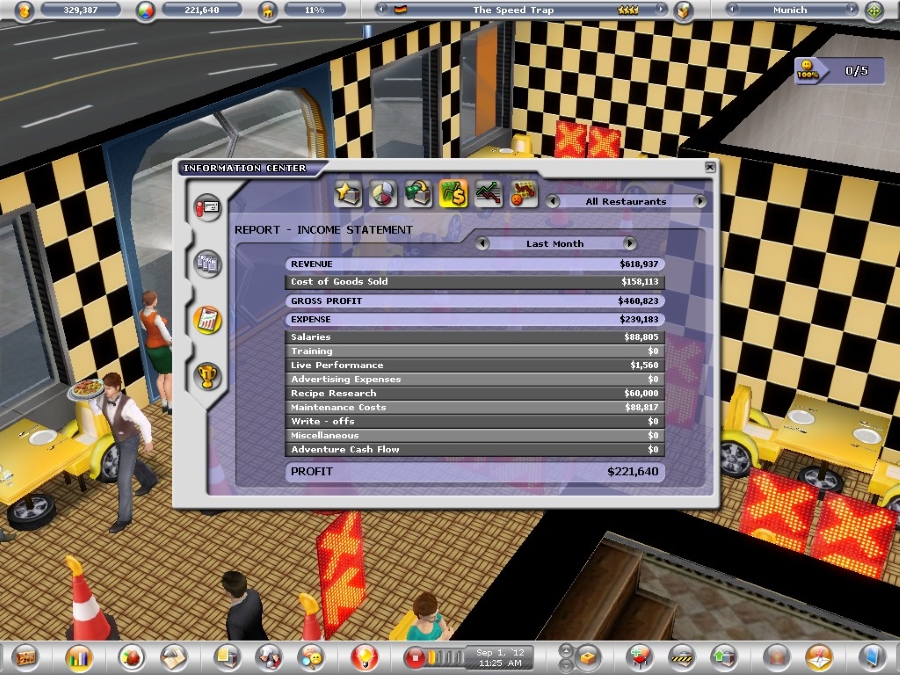Select the documents side tab
This screenshot has width=900, height=675.
pyautogui.click(x=207, y=263)
